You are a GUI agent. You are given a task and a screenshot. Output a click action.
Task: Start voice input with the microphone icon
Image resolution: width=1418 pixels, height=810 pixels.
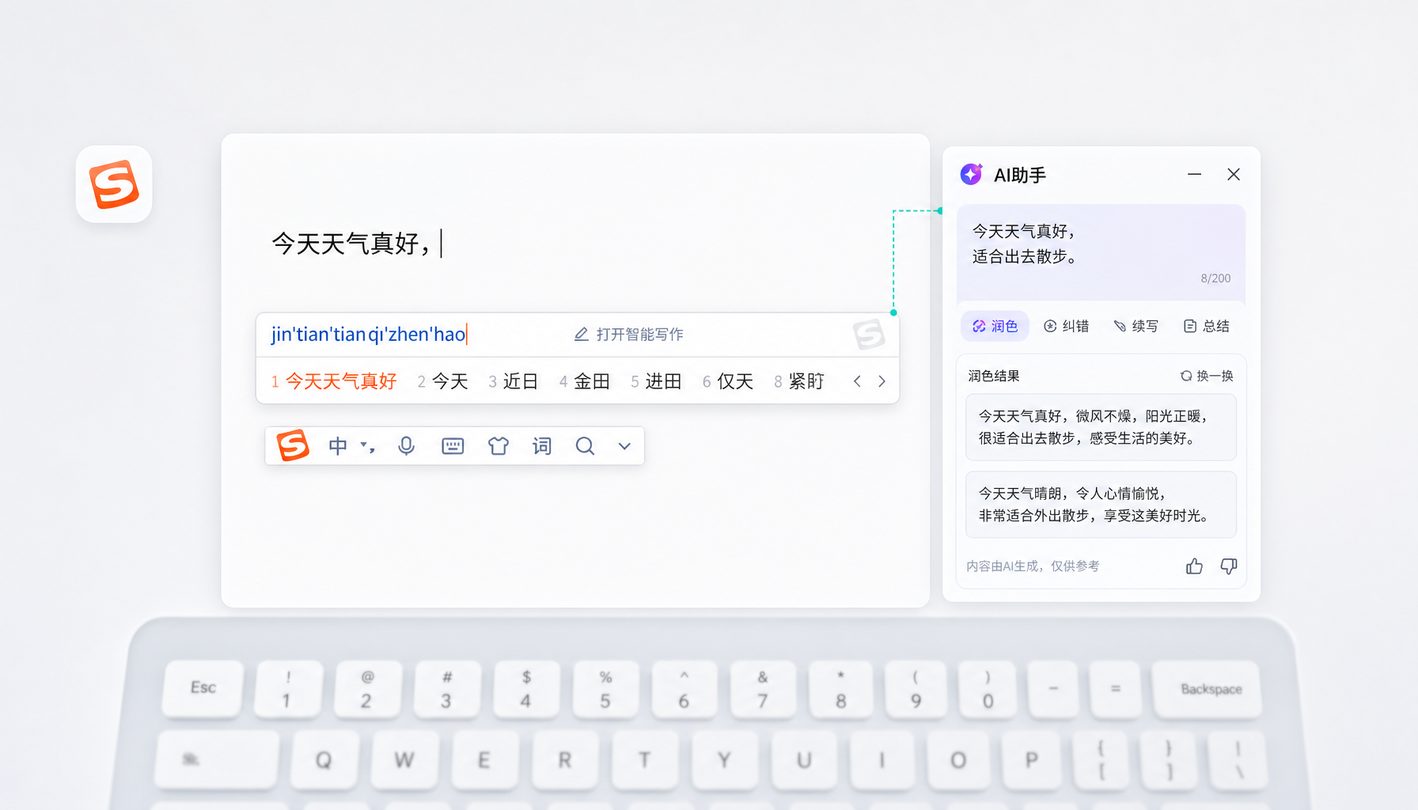pyautogui.click(x=406, y=446)
